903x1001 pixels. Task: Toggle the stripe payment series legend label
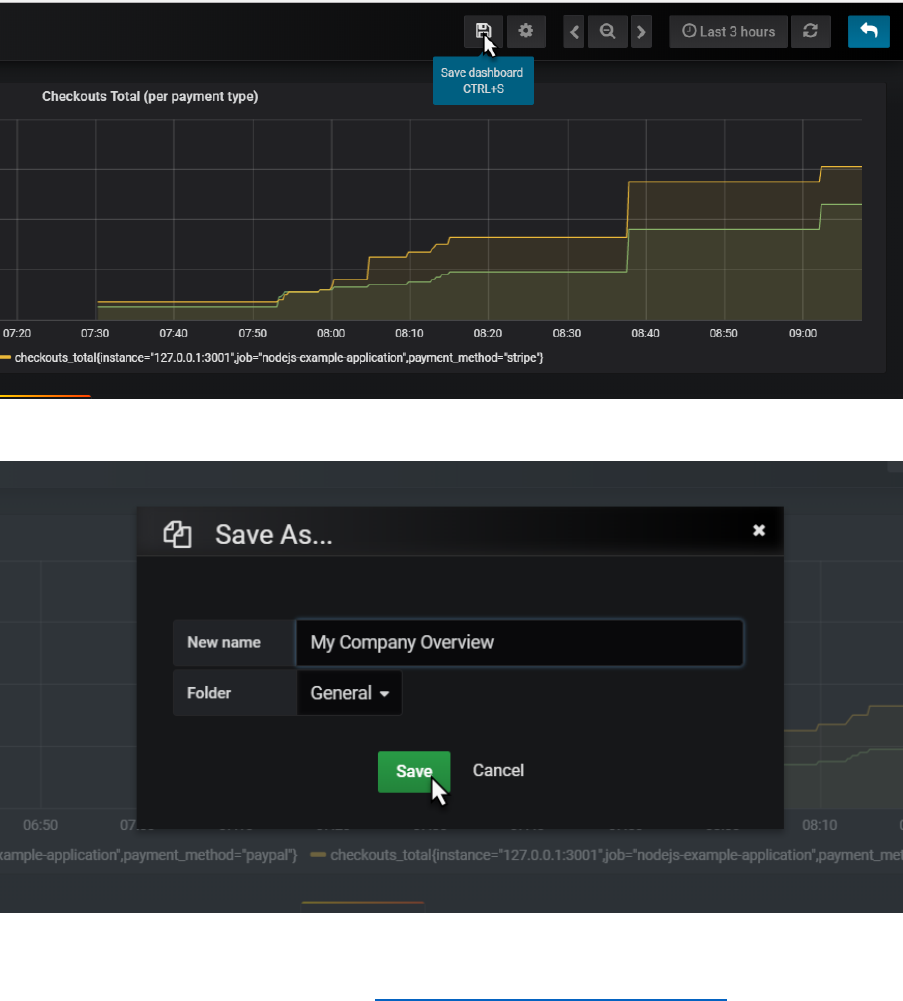click(x=279, y=357)
